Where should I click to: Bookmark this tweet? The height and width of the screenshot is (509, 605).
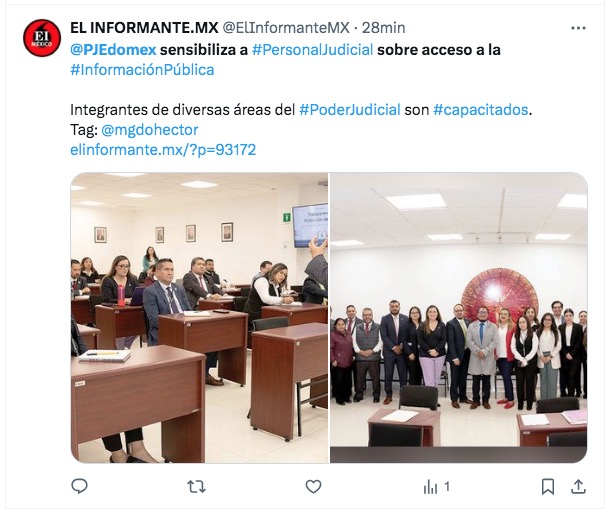click(x=548, y=487)
